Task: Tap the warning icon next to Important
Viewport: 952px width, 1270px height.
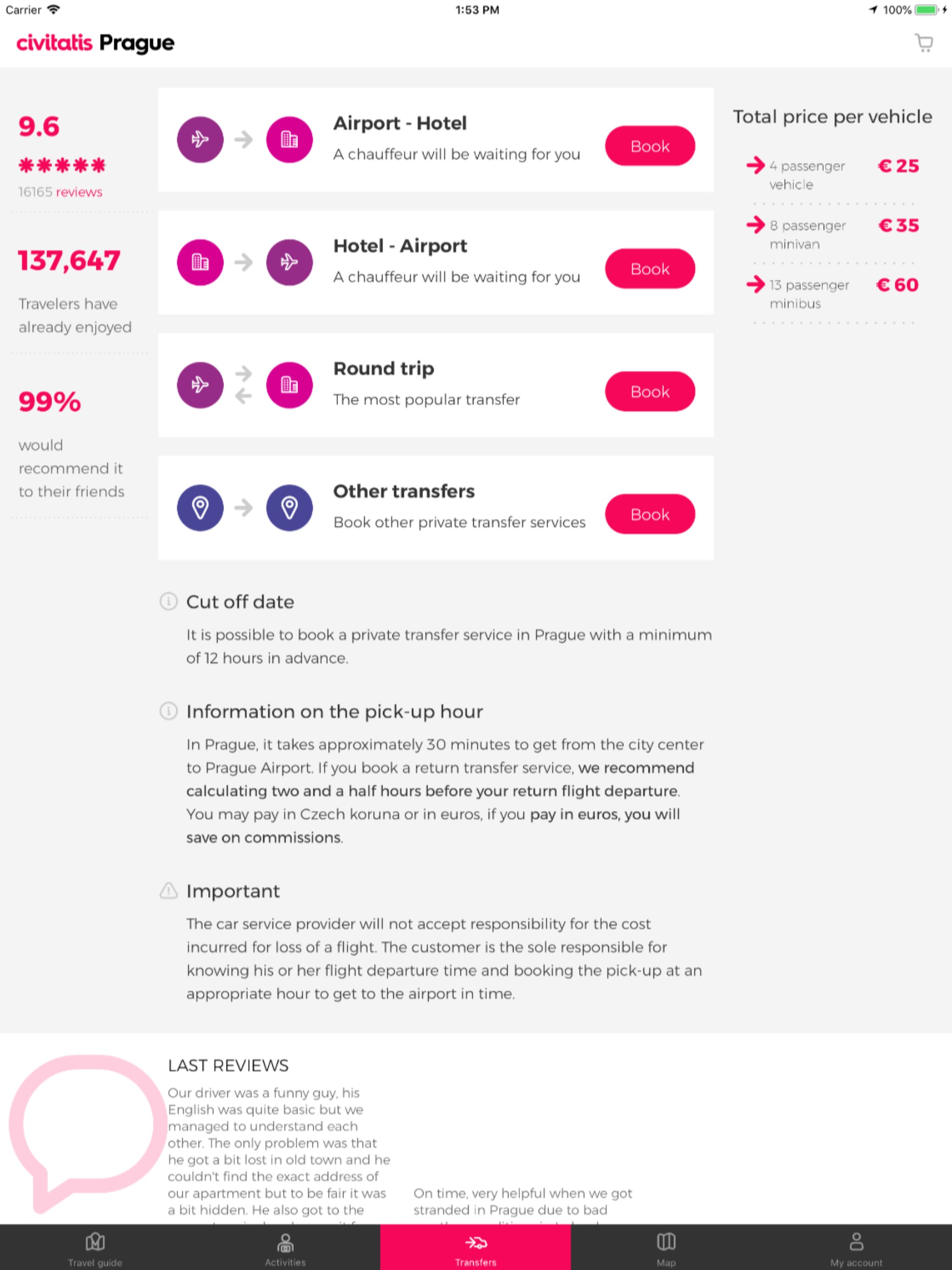Action: [168, 891]
